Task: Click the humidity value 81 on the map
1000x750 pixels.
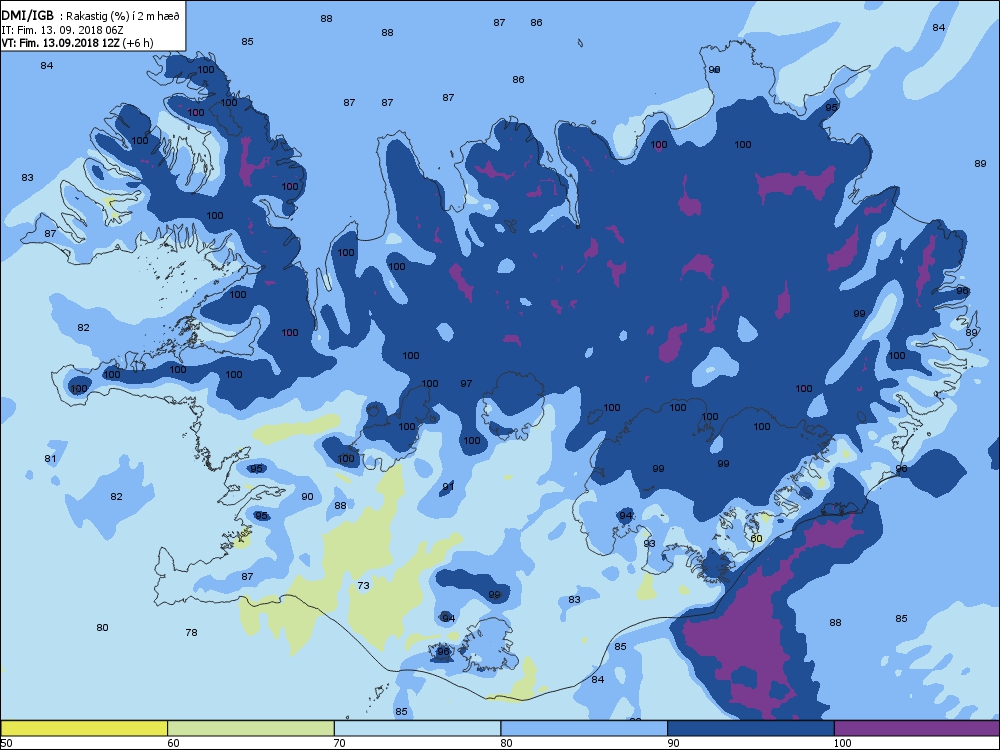Action: point(50,459)
